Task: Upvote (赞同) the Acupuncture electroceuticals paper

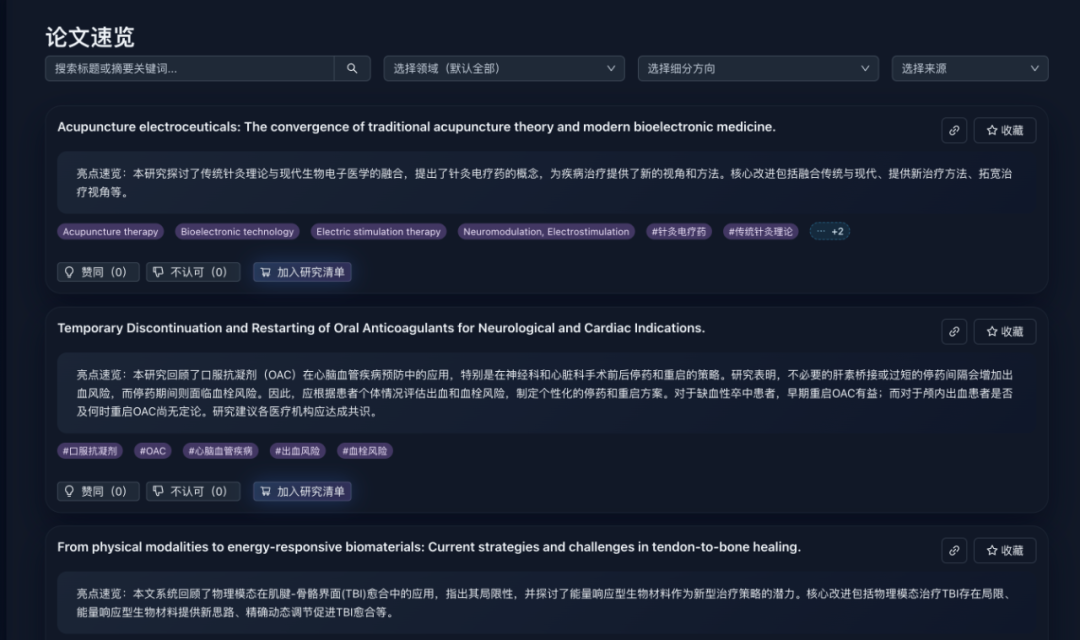Action: tap(98, 272)
